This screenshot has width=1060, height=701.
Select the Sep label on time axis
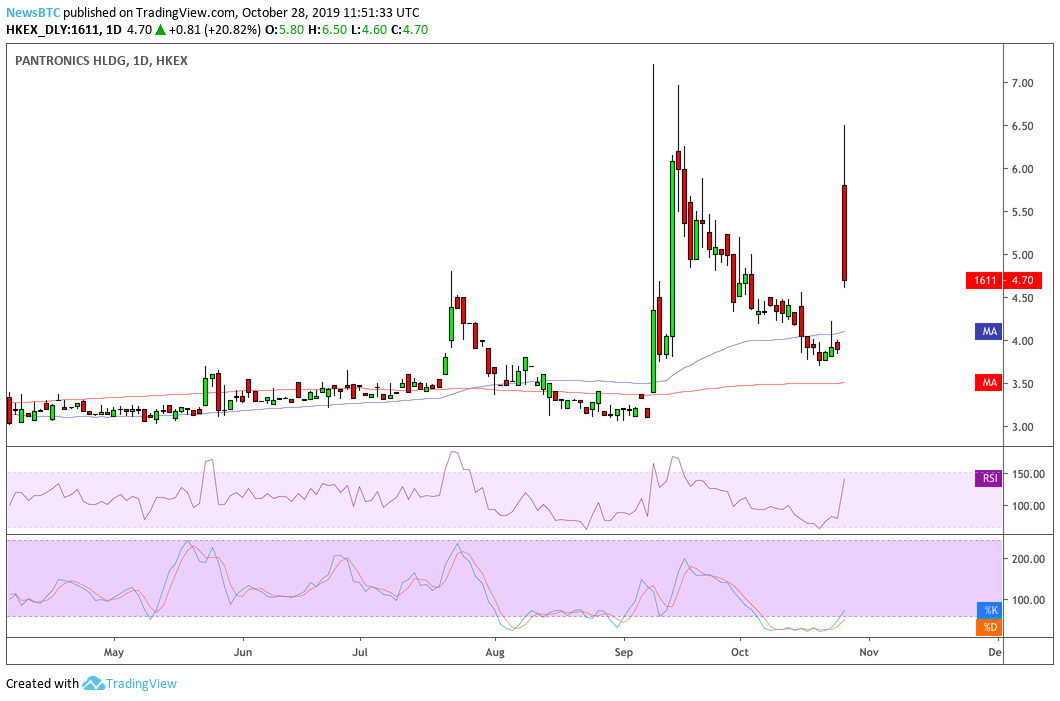pyautogui.click(x=624, y=651)
